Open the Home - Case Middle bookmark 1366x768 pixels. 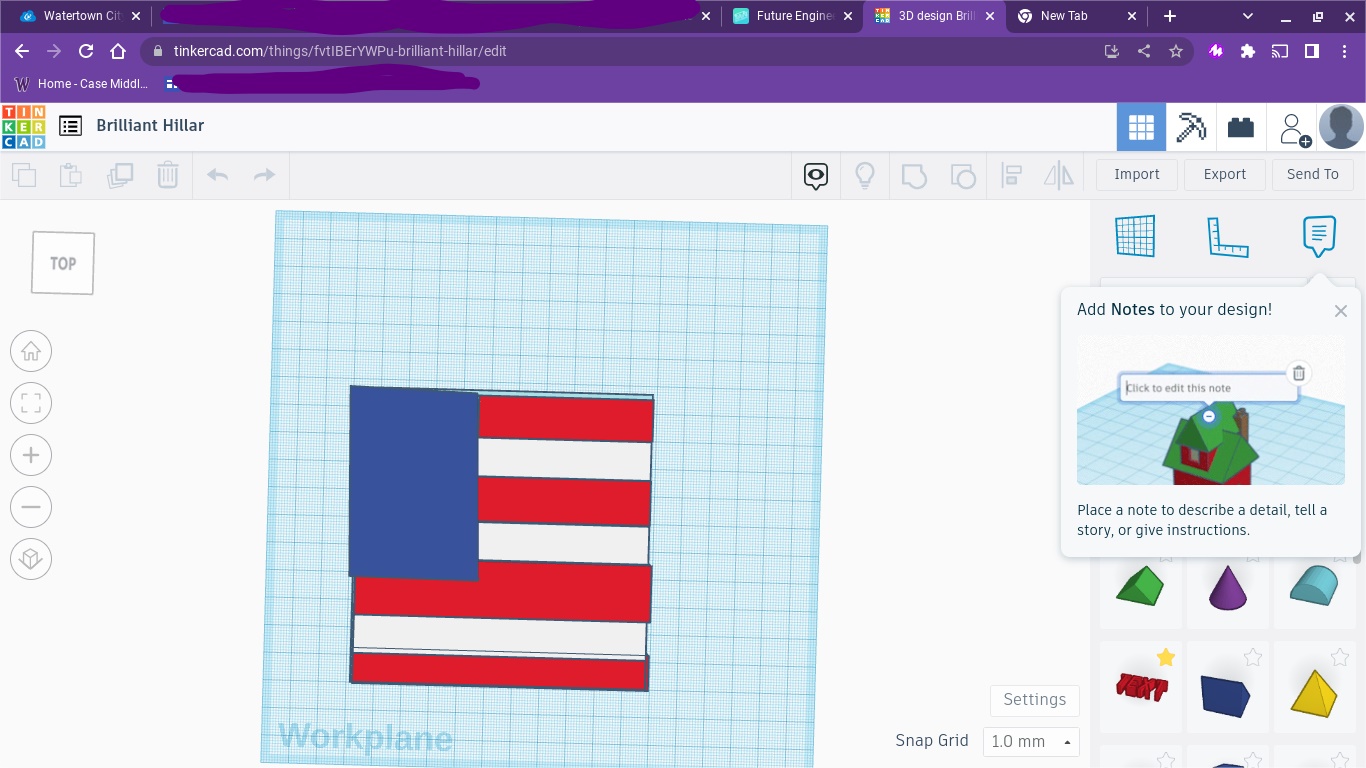[82, 84]
